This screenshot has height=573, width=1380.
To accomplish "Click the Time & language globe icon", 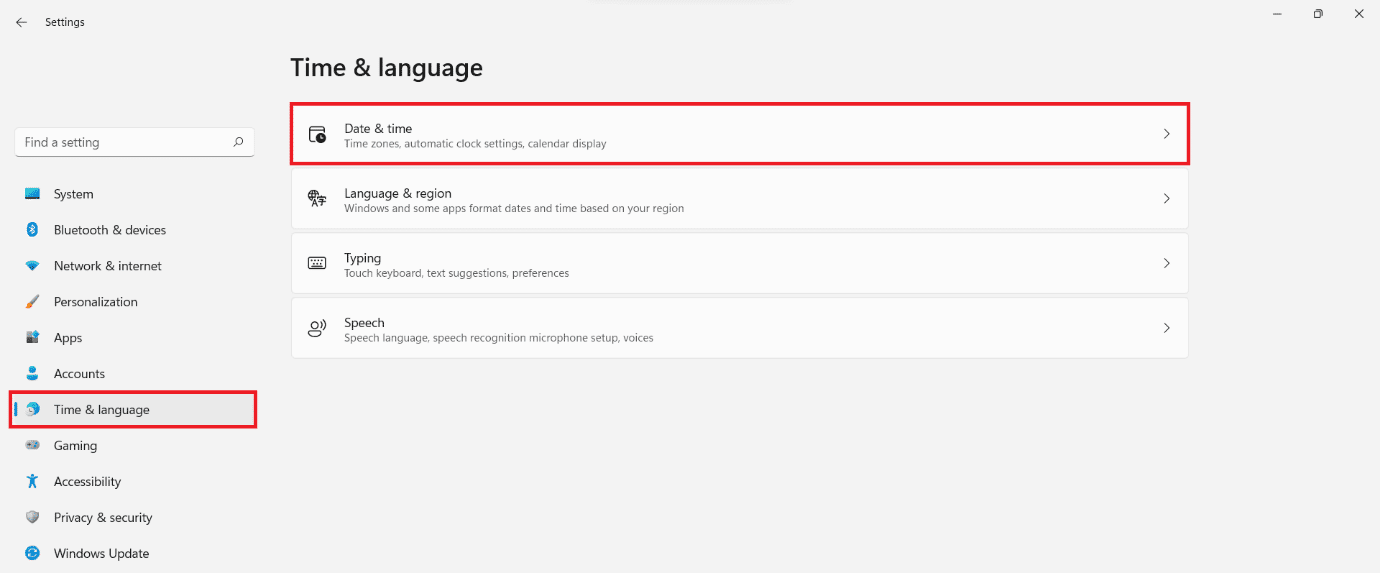I will pyautogui.click(x=33, y=410).
